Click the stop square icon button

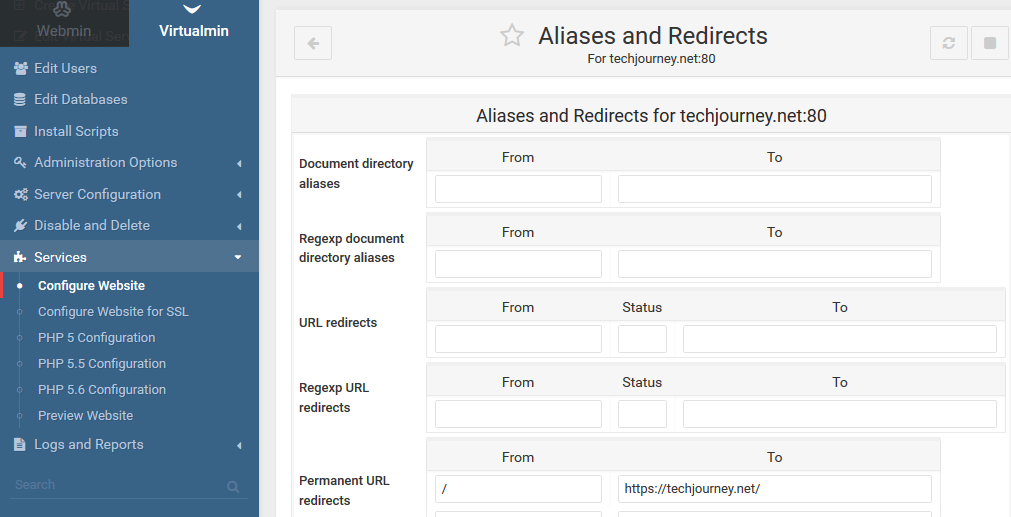pos(990,43)
